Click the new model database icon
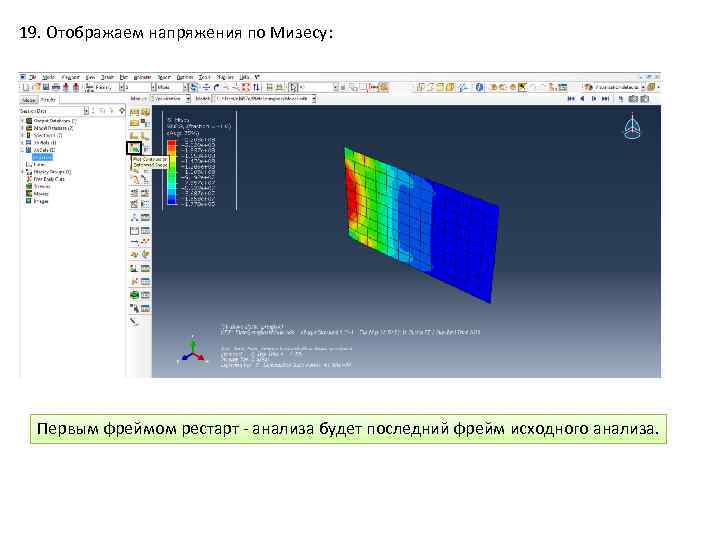Image resolution: width=720 pixels, height=540 pixels. [x=26, y=87]
